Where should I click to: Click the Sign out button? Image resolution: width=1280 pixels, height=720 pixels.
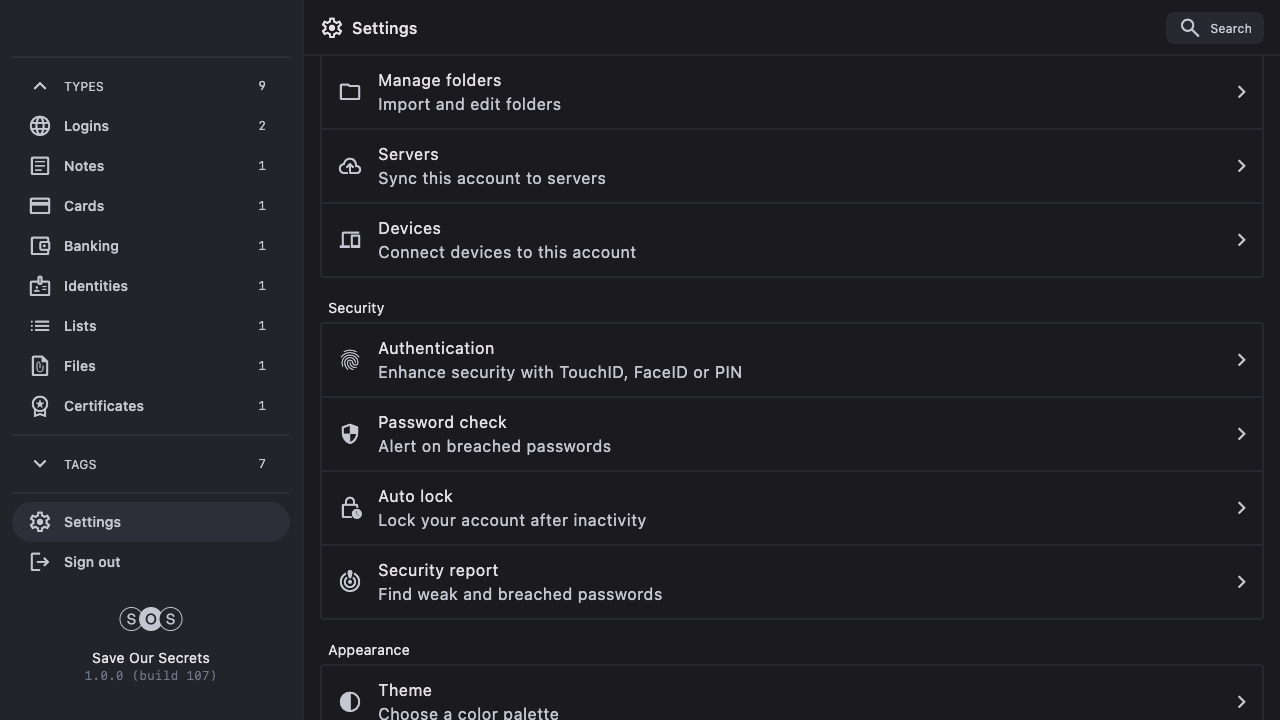click(92, 562)
